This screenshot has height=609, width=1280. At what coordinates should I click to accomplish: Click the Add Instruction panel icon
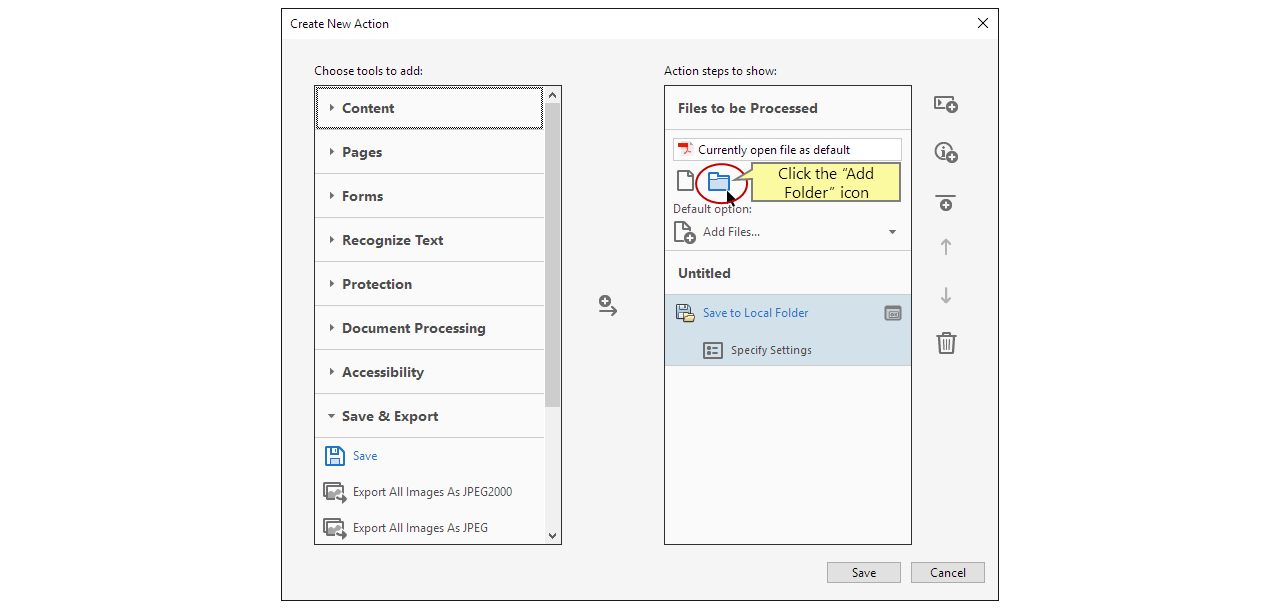[945, 104]
